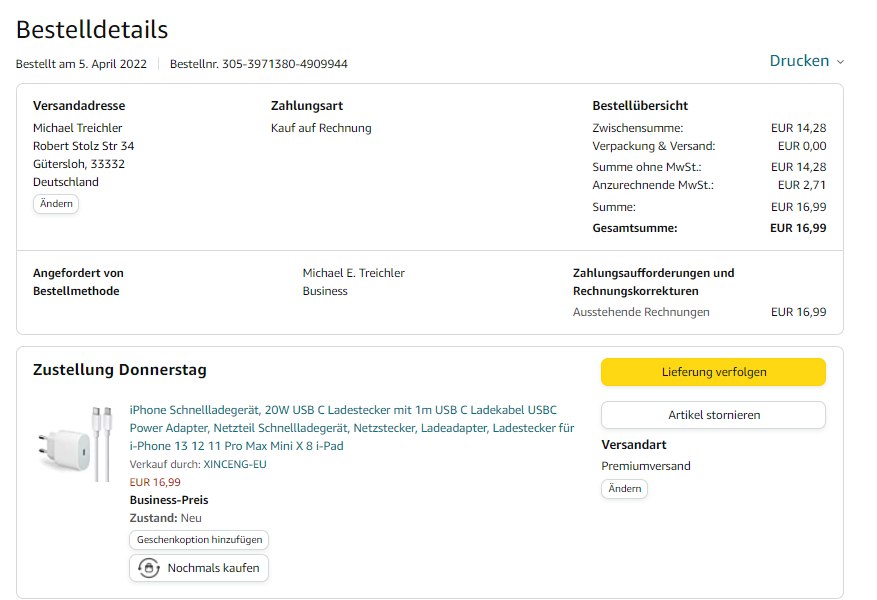This screenshot has height=600, width=877.
Task: Cancel item via Artikel stornieren button
Action: 713,415
